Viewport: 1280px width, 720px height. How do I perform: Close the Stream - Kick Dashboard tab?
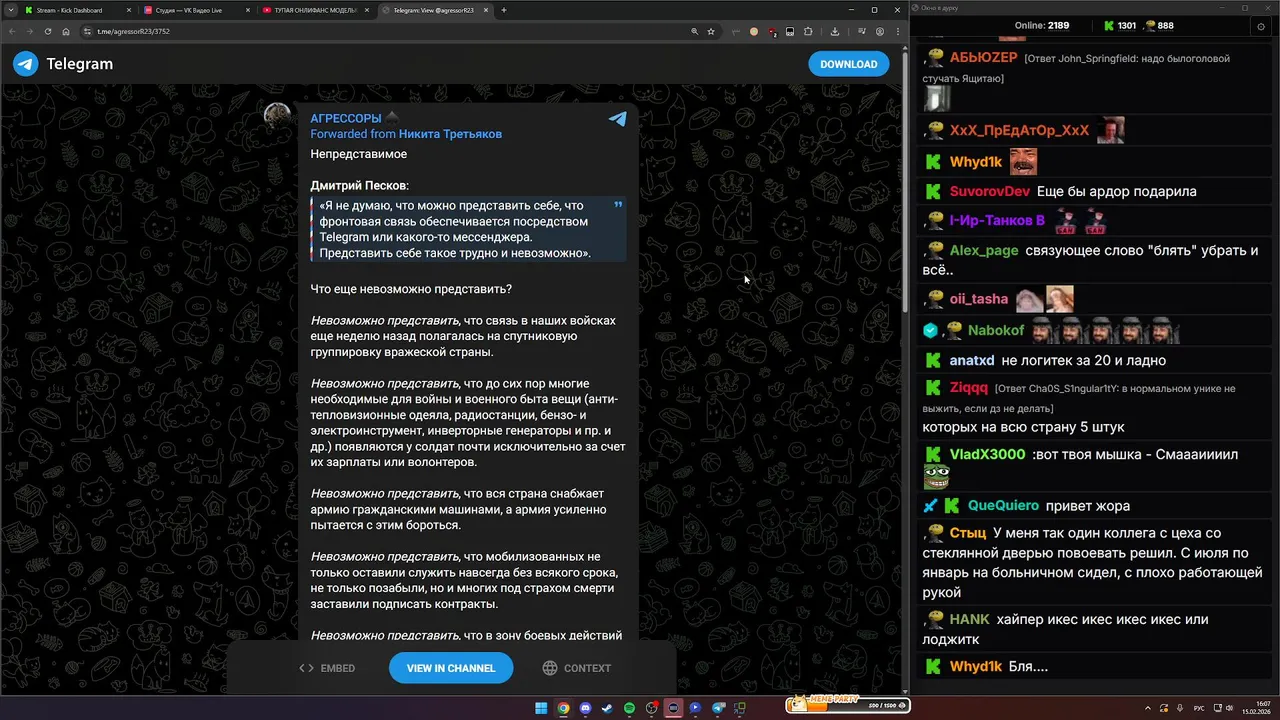129,10
